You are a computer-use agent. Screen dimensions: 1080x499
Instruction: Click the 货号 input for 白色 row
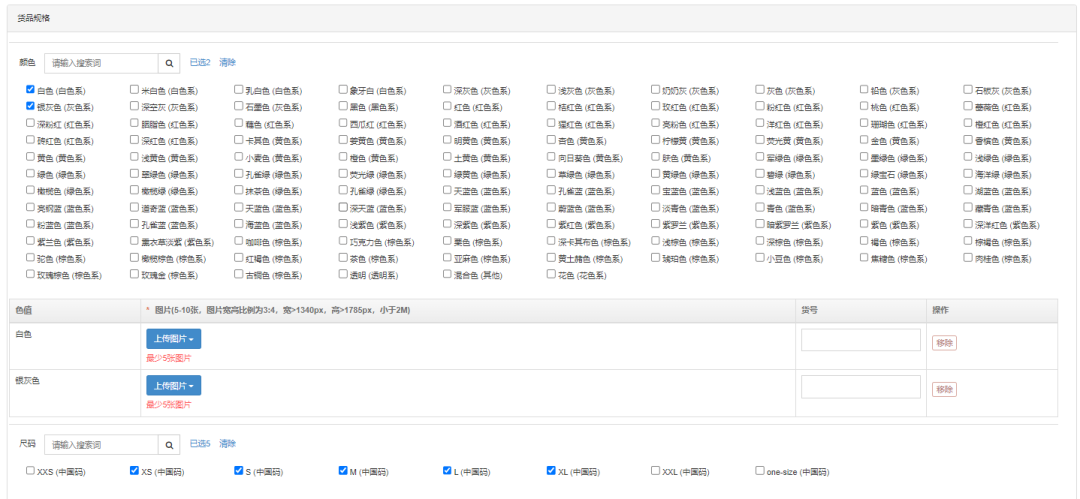coord(860,340)
